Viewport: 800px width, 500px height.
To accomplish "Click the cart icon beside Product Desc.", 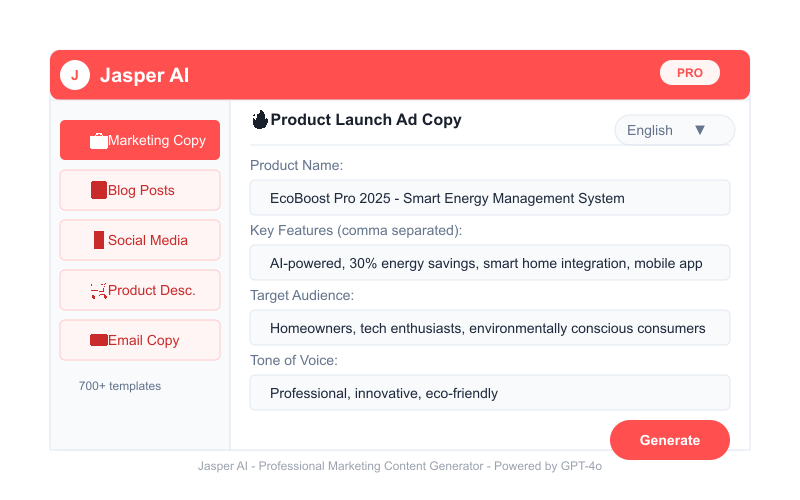I will click(x=98, y=290).
